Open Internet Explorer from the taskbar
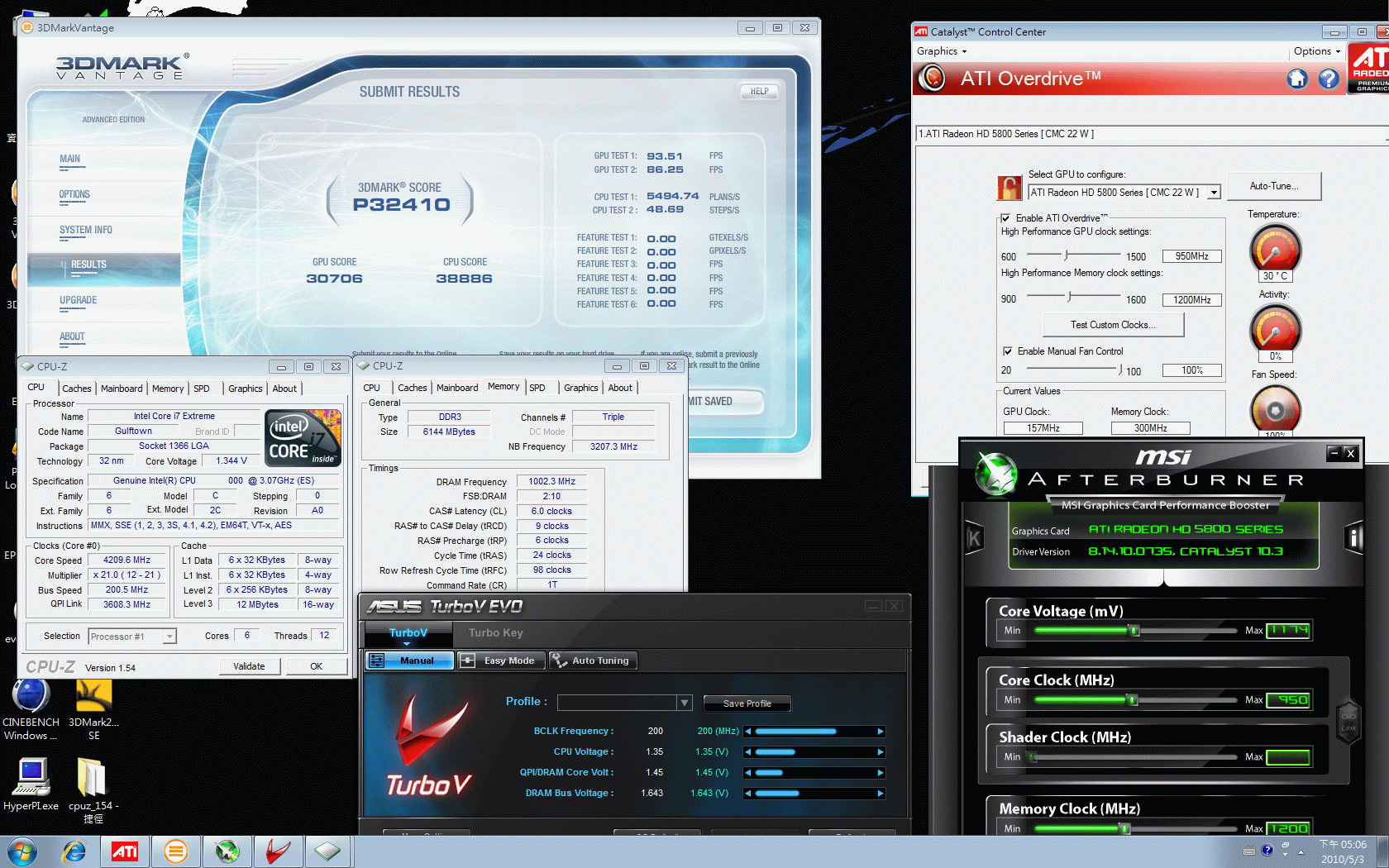Viewport: 1389px width, 868px height. (74, 851)
